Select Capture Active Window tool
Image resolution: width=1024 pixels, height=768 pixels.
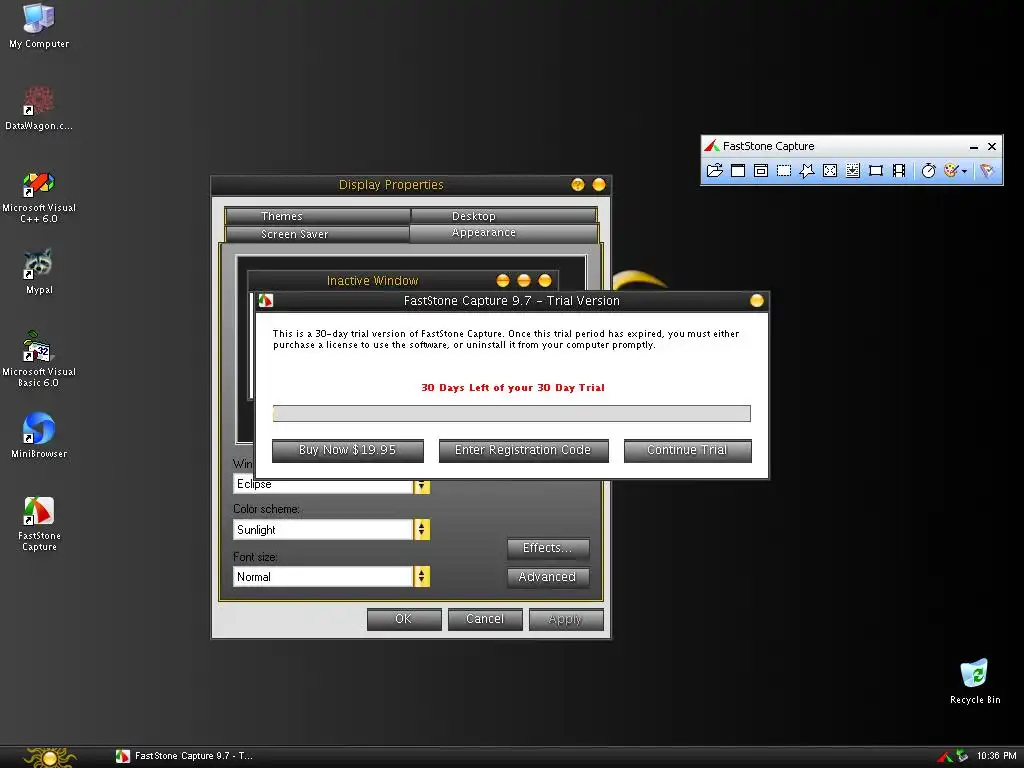(x=738, y=170)
